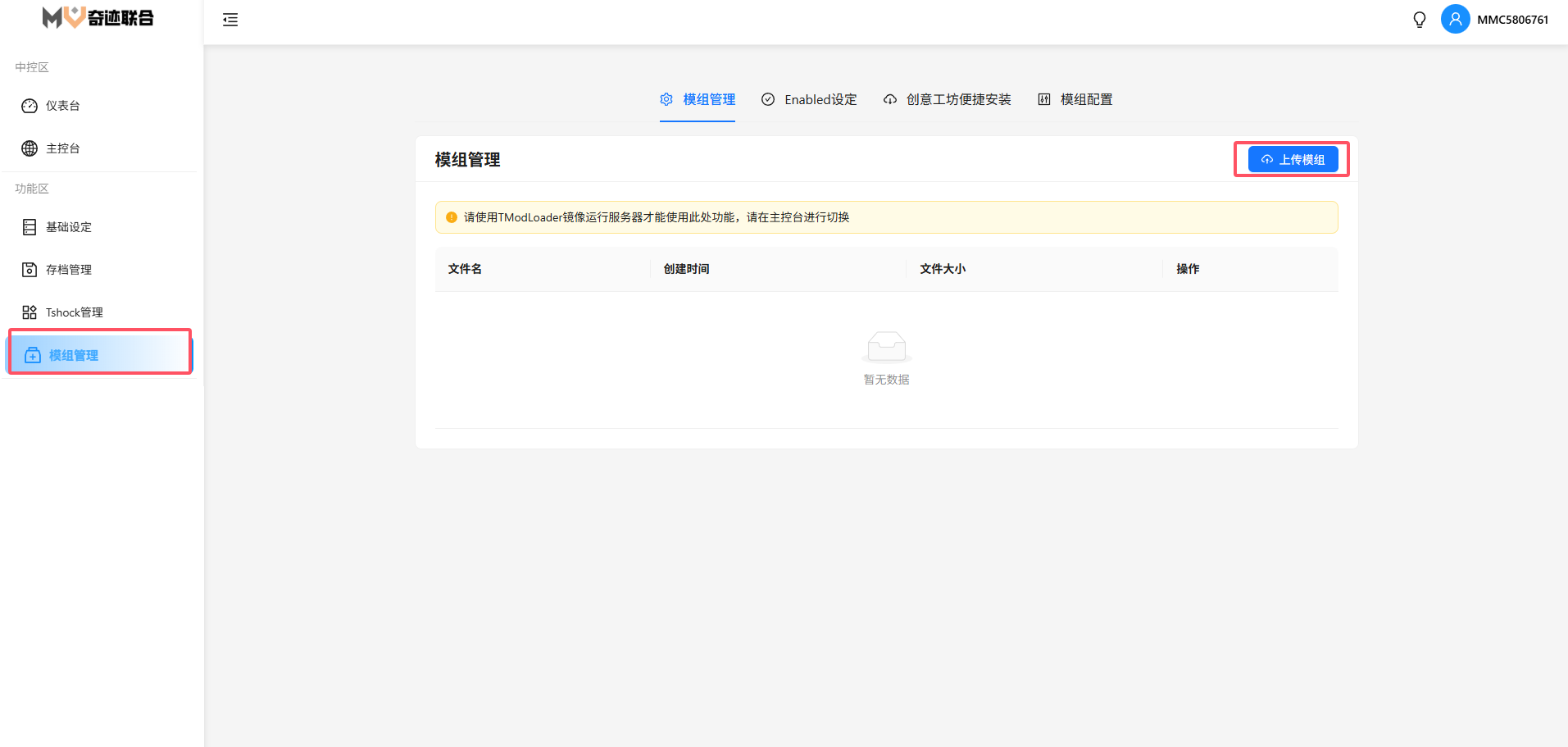Click the 模组管理 sidebar box icon
Screen dimensions: 1568x747
point(33,355)
